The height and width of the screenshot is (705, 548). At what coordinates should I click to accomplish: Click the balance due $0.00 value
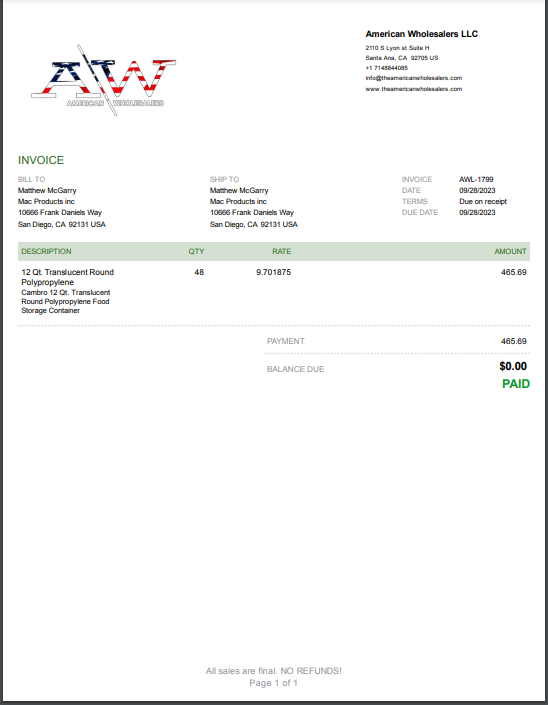tap(513, 366)
